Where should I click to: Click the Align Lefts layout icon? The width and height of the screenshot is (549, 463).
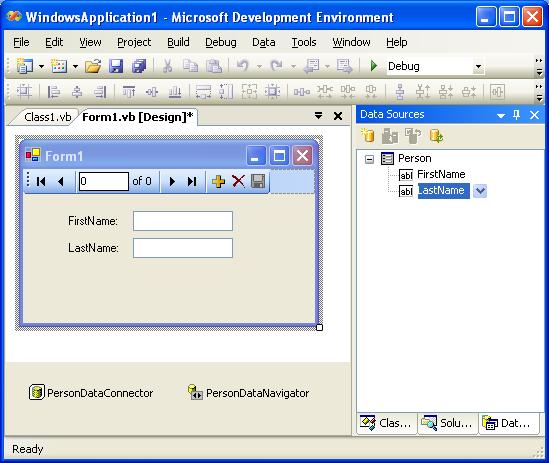(54, 92)
